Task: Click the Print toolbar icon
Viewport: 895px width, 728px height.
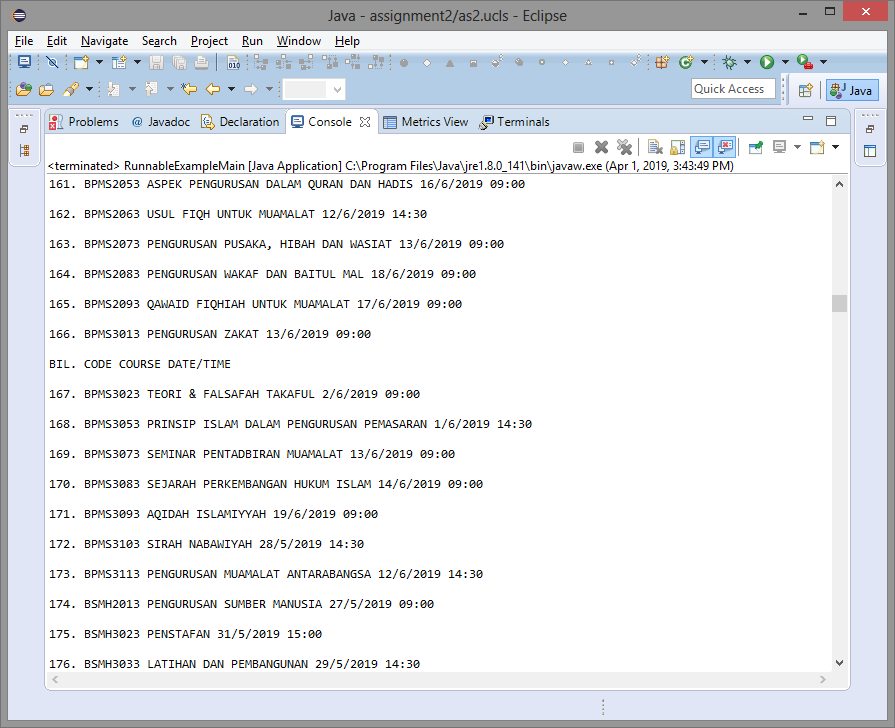Action: coord(201,62)
